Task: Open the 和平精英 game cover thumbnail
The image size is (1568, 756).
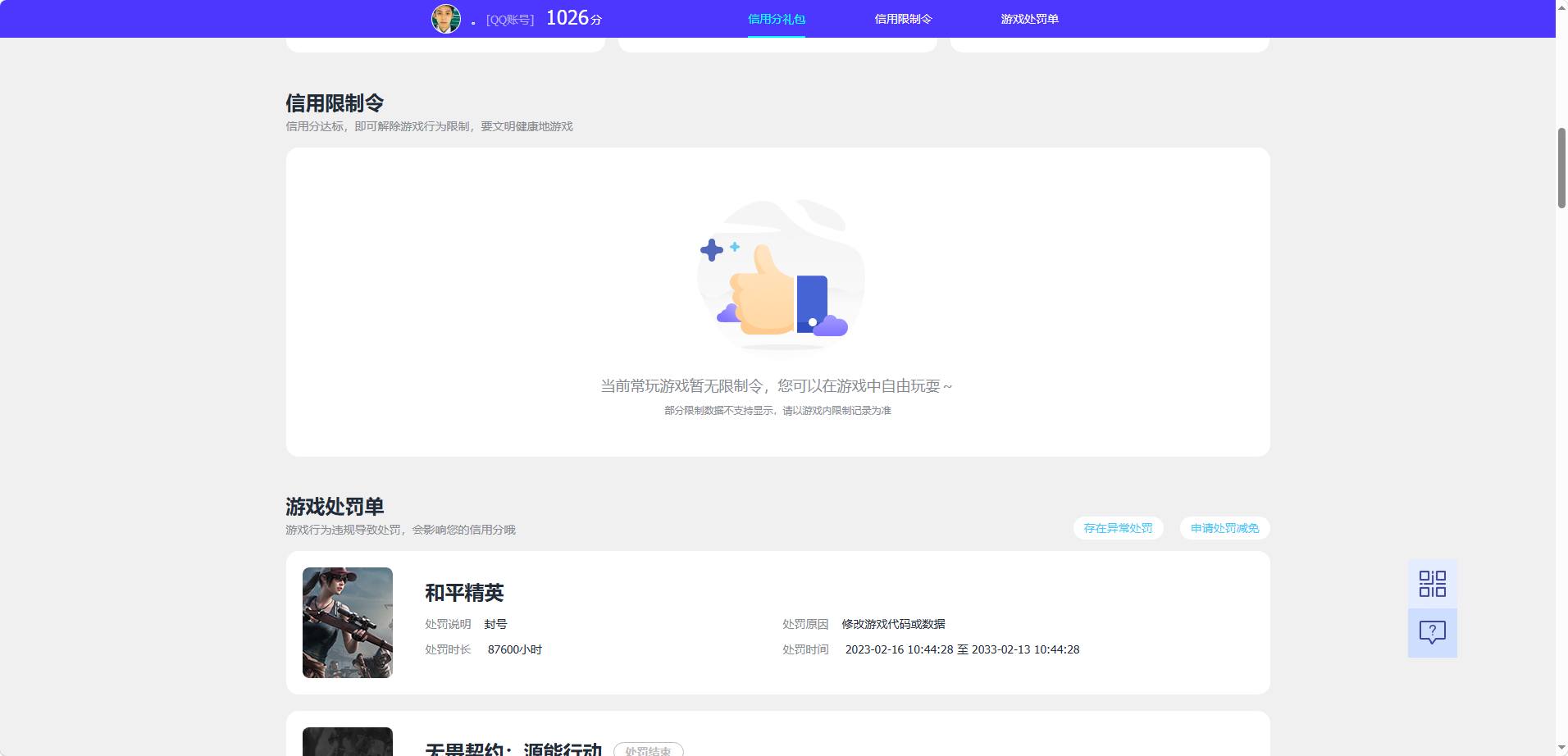Action: tap(348, 622)
